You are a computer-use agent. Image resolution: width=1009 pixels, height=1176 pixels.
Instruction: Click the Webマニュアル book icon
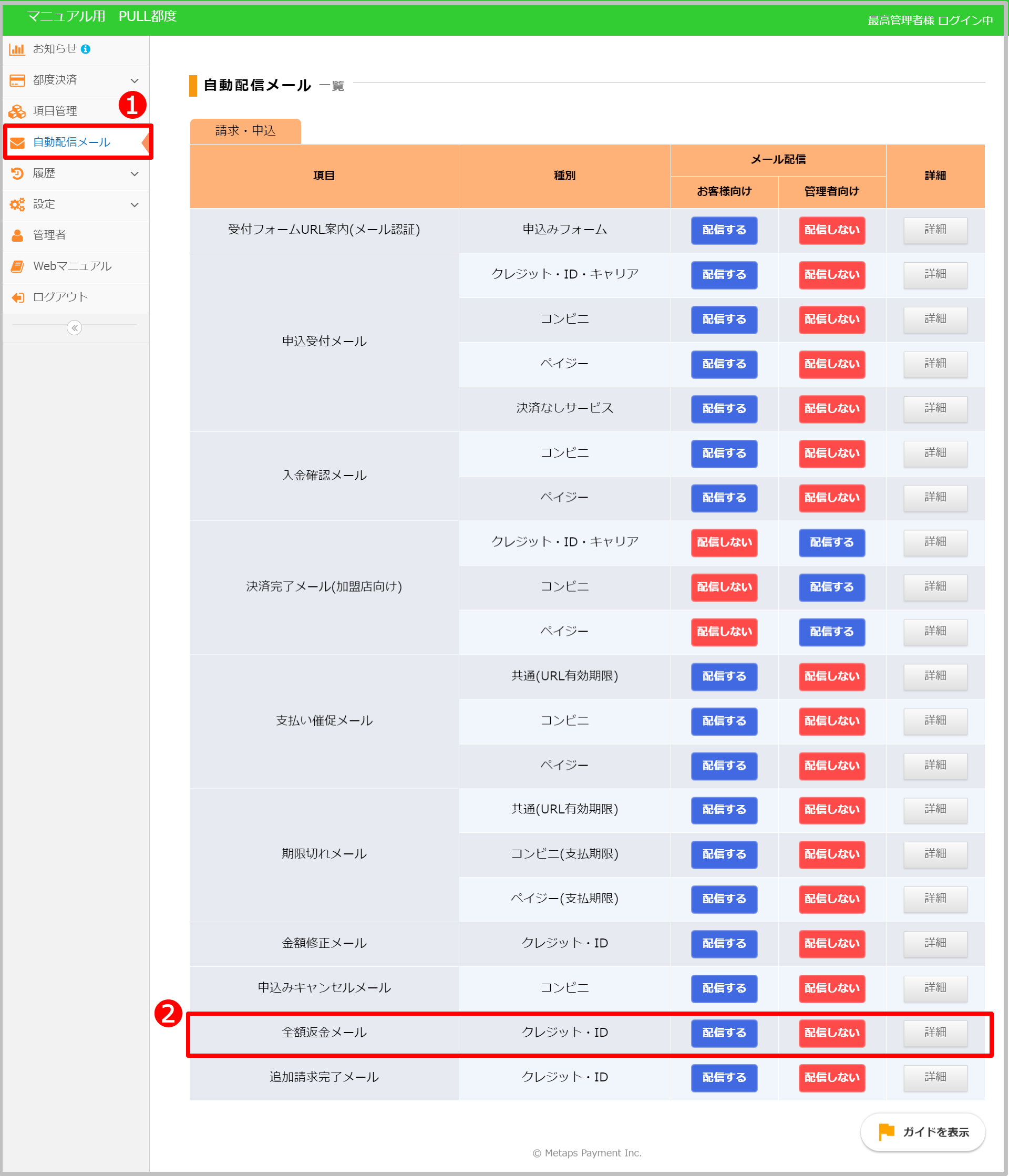point(17,266)
